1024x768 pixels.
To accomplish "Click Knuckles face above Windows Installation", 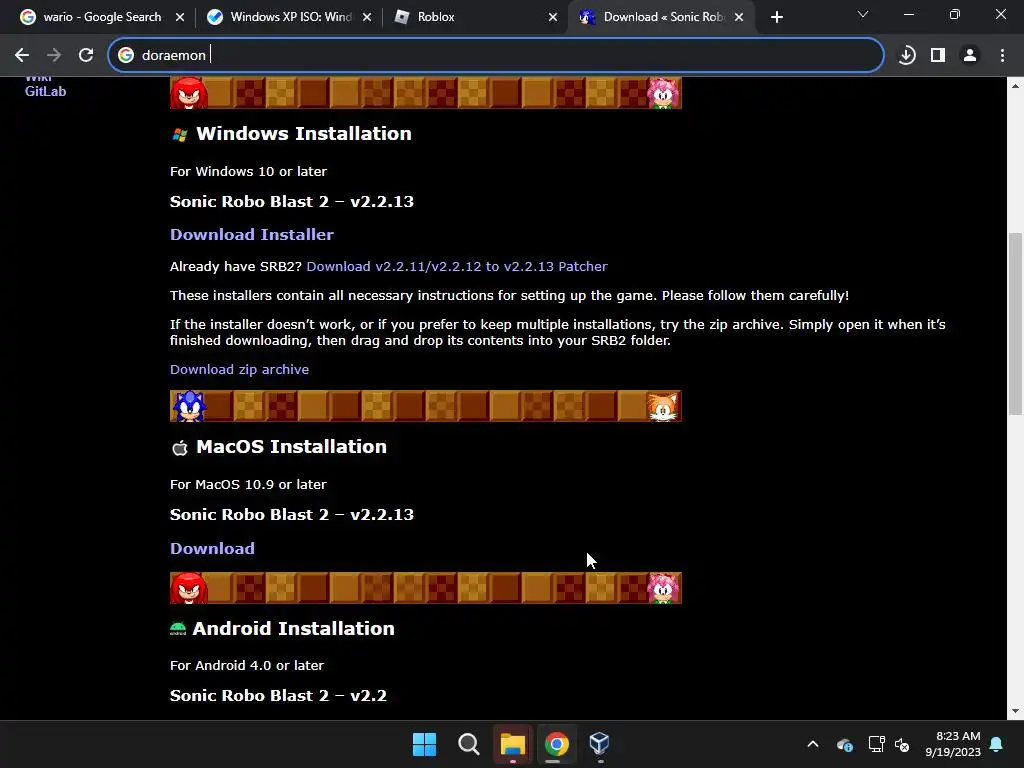I will click(189, 93).
